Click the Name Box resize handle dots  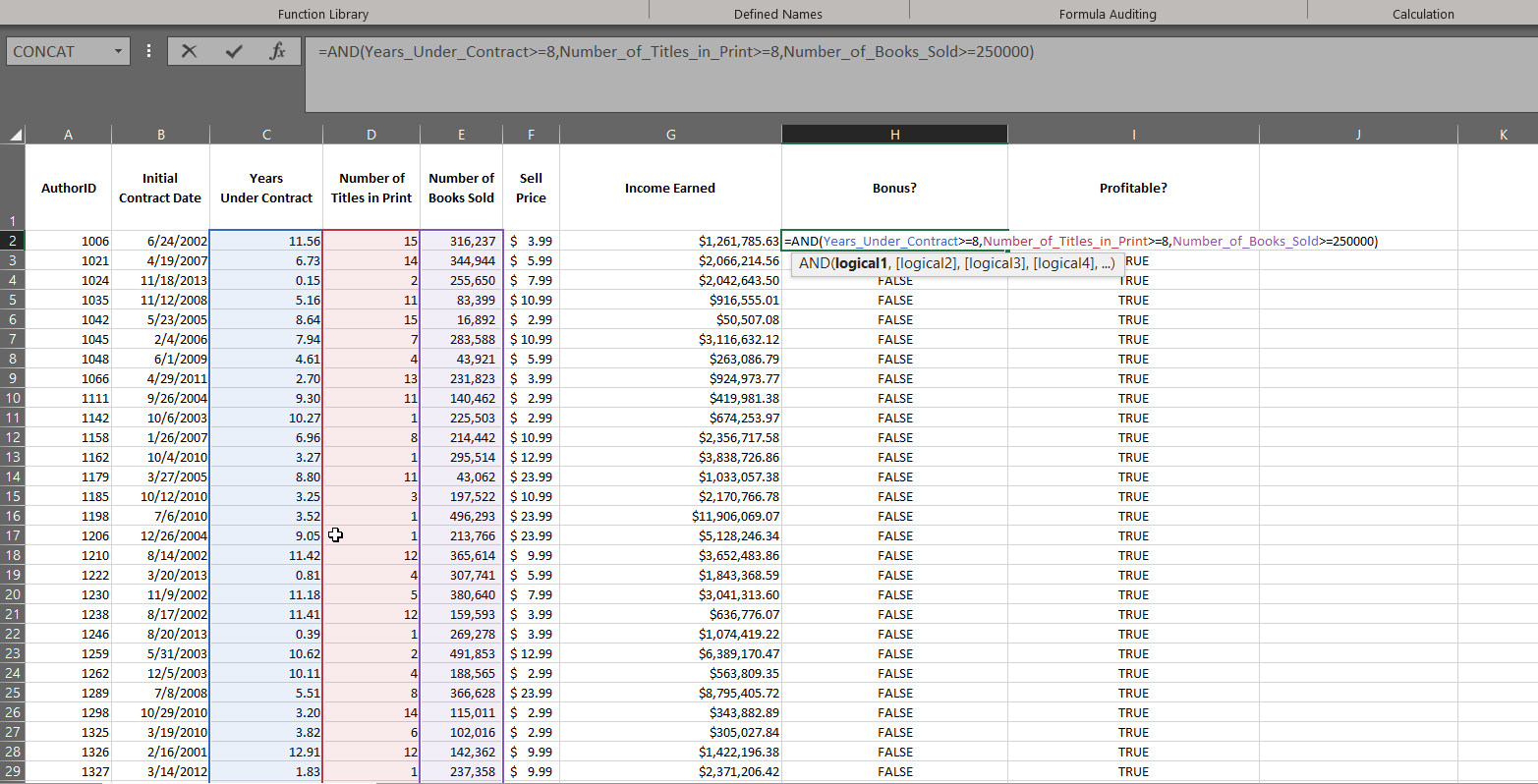tap(148, 52)
